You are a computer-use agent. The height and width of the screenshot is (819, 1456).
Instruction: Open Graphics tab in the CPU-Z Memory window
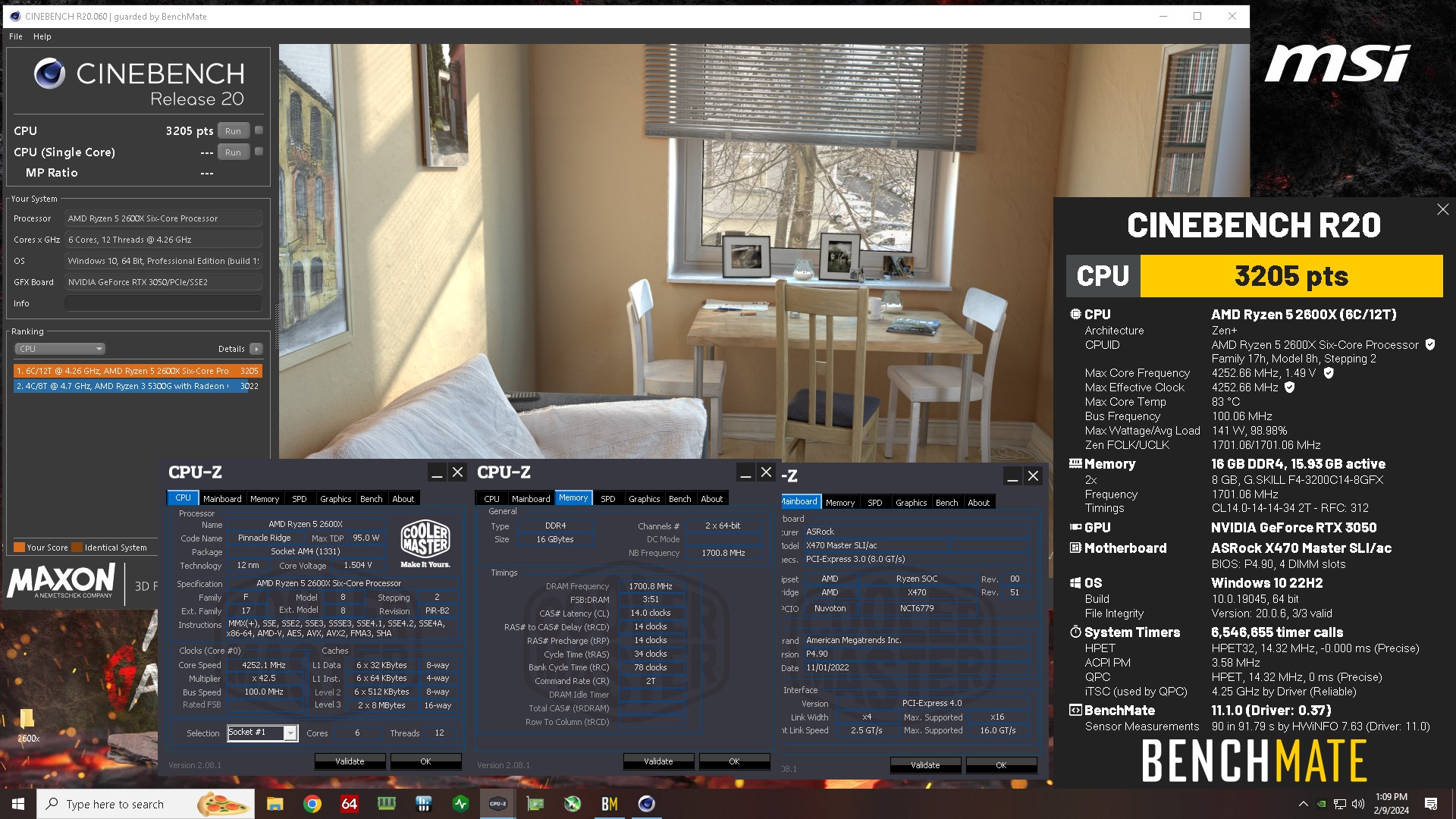tap(645, 499)
